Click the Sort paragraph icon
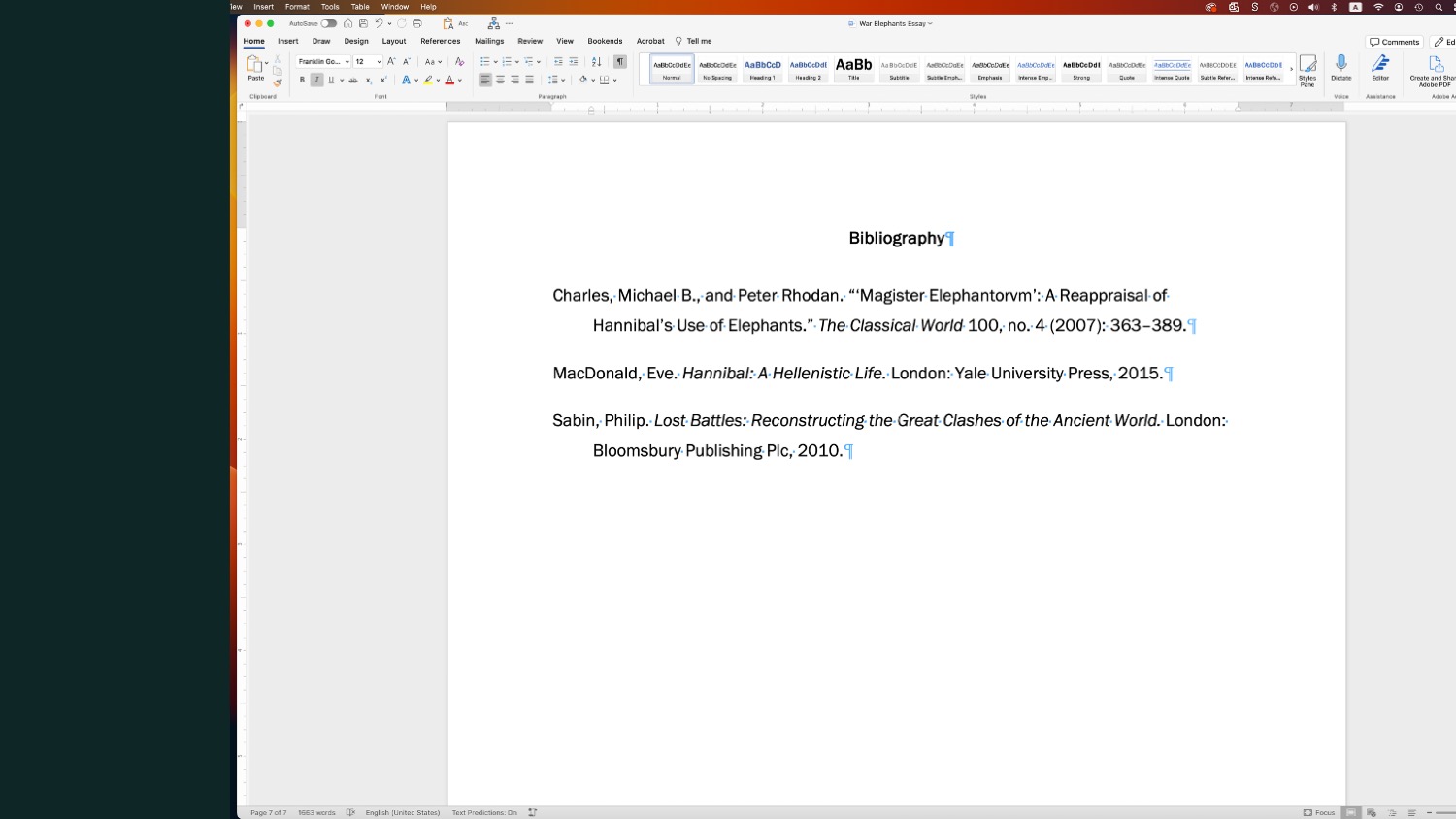Image resolution: width=1456 pixels, height=819 pixels. [x=597, y=62]
